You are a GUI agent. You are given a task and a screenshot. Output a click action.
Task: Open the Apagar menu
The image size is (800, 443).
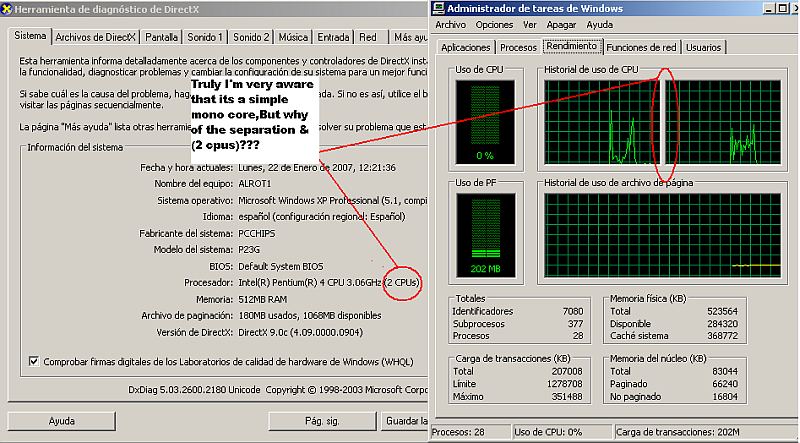(x=561, y=25)
